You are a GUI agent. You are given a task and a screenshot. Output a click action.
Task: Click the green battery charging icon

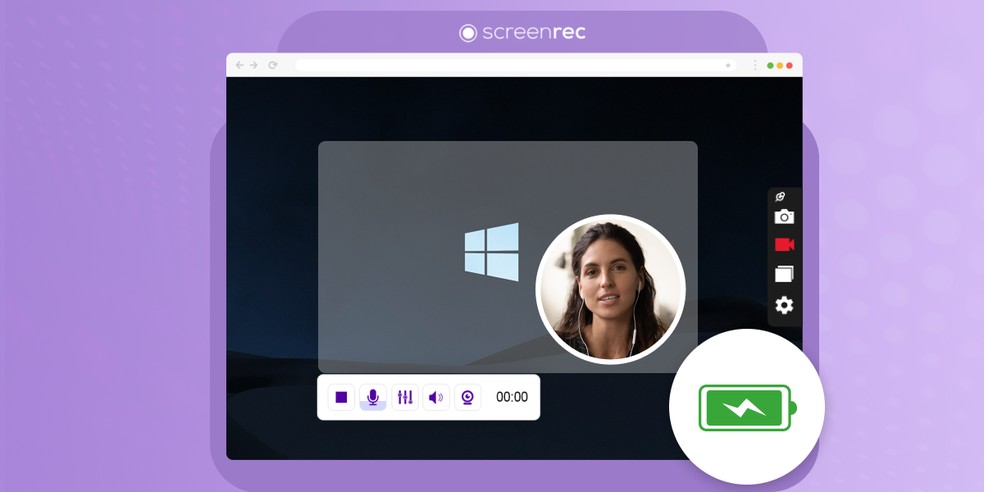[747, 408]
